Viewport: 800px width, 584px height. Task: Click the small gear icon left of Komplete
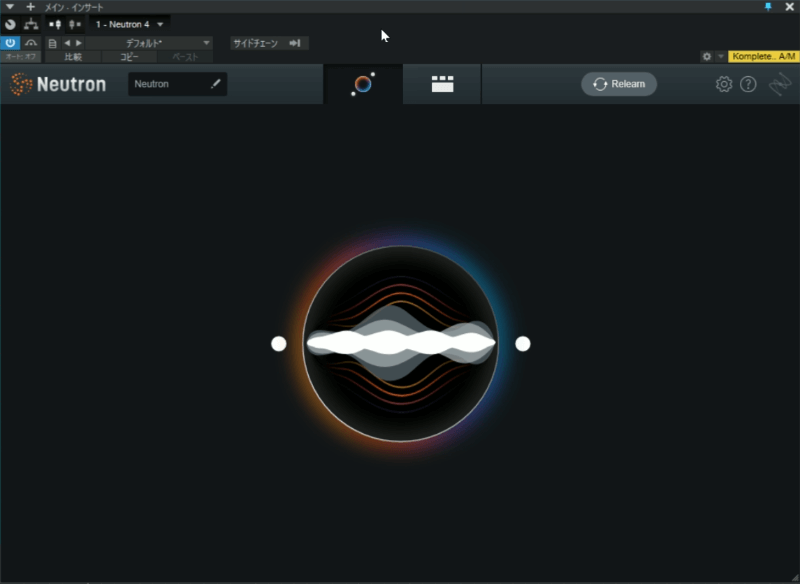[707, 57]
